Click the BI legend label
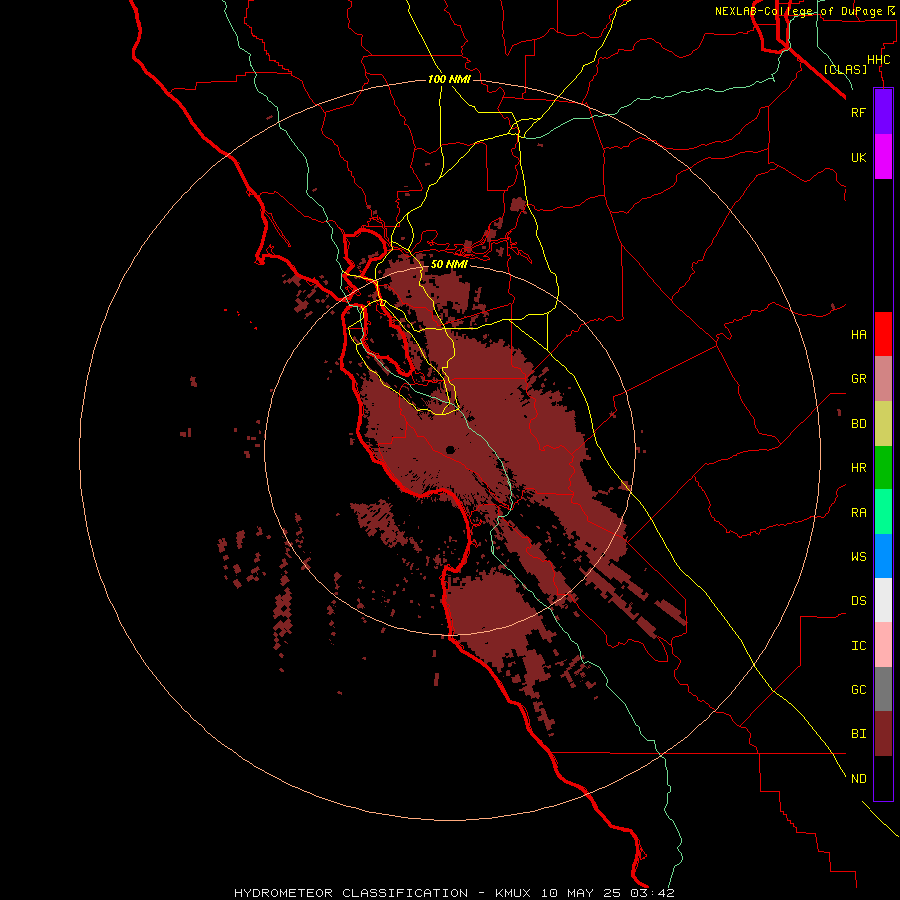 [x=858, y=734]
